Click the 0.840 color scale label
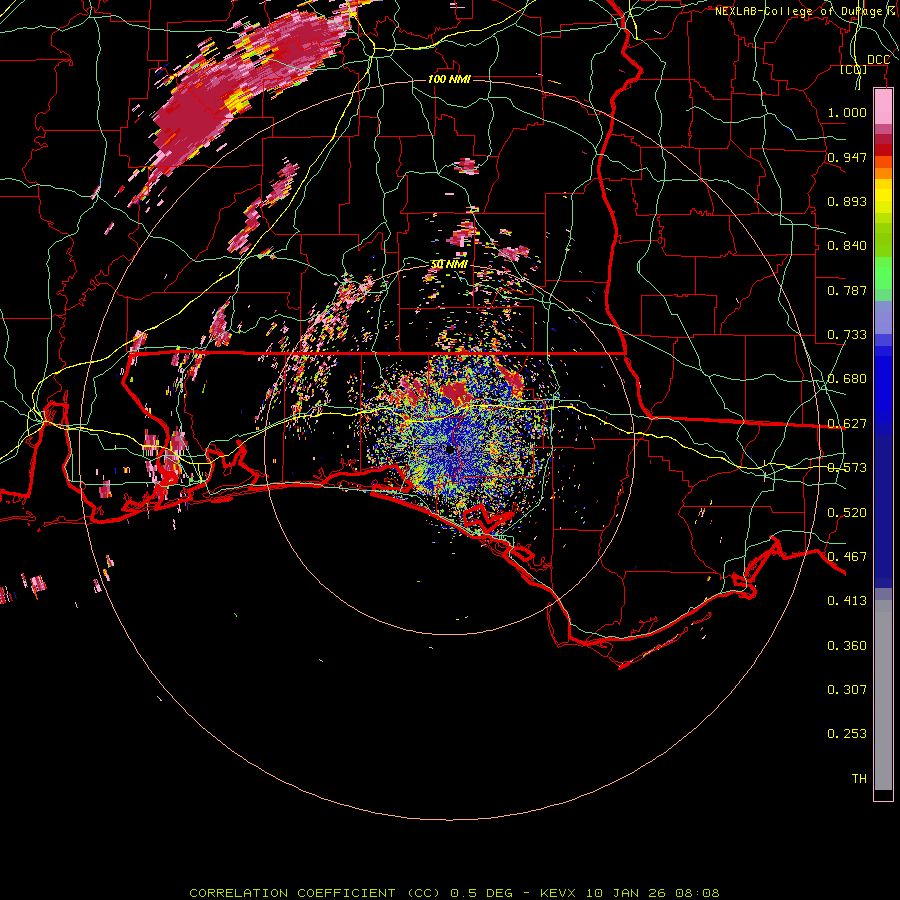The height and width of the screenshot is (900, 900). [x=847, y=246]
